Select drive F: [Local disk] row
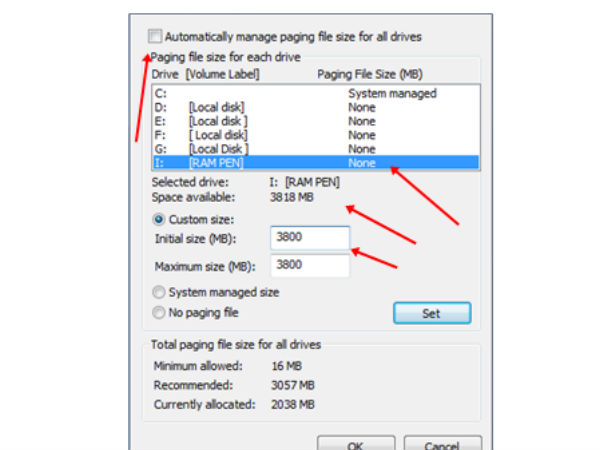Screen dimensions: 600x450 point(316,135)
